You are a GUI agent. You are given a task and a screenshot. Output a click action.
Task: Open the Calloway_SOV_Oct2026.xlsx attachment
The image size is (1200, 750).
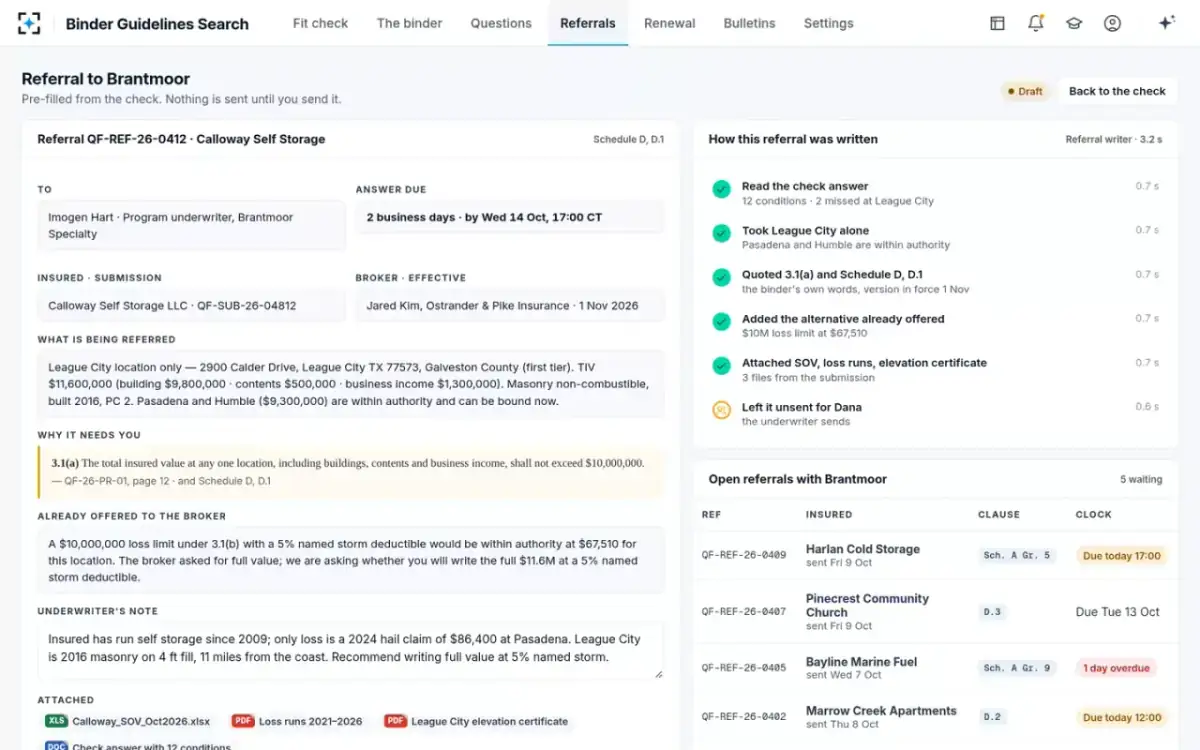point(129,721)
